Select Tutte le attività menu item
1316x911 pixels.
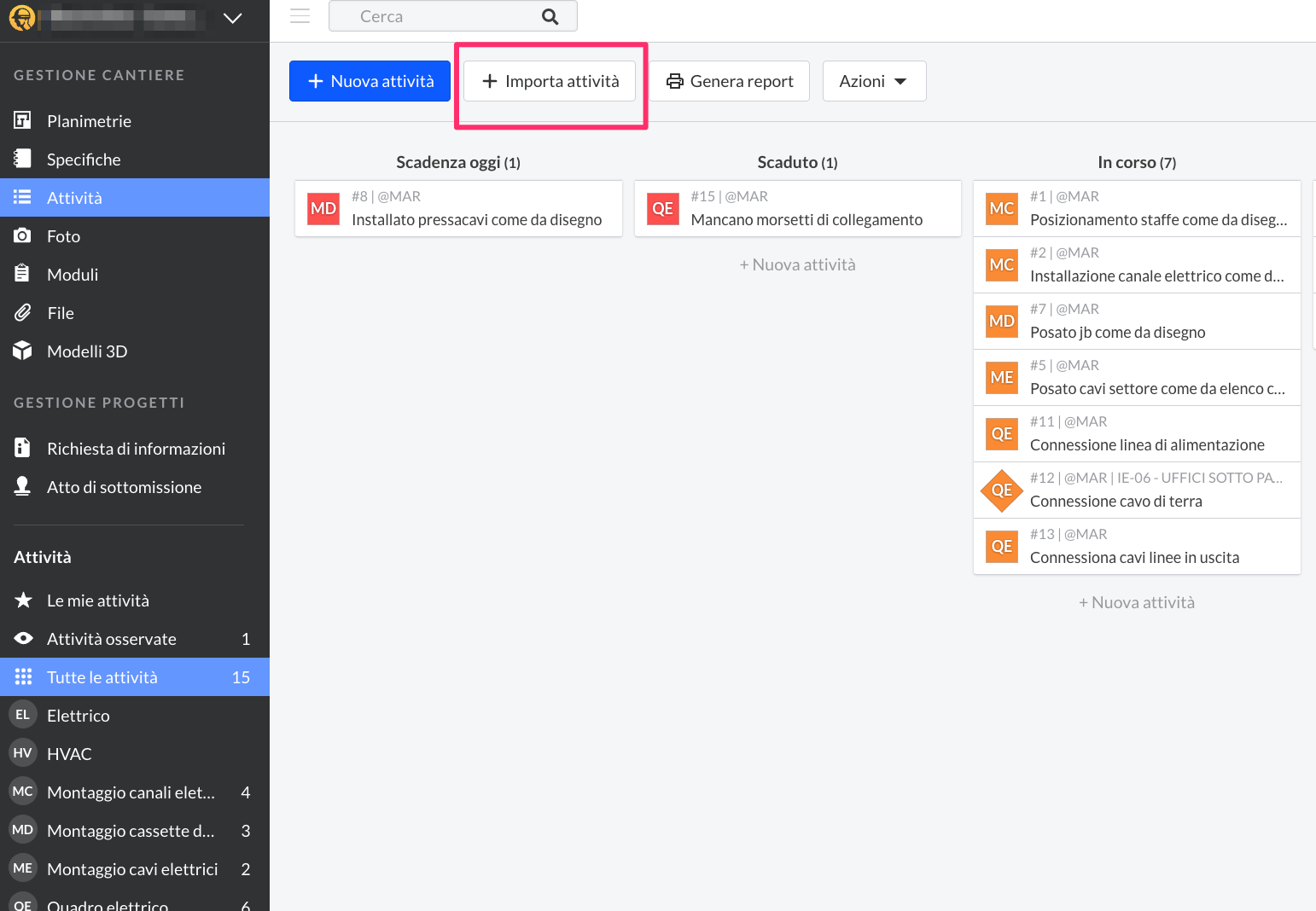[x=102, y=677]
